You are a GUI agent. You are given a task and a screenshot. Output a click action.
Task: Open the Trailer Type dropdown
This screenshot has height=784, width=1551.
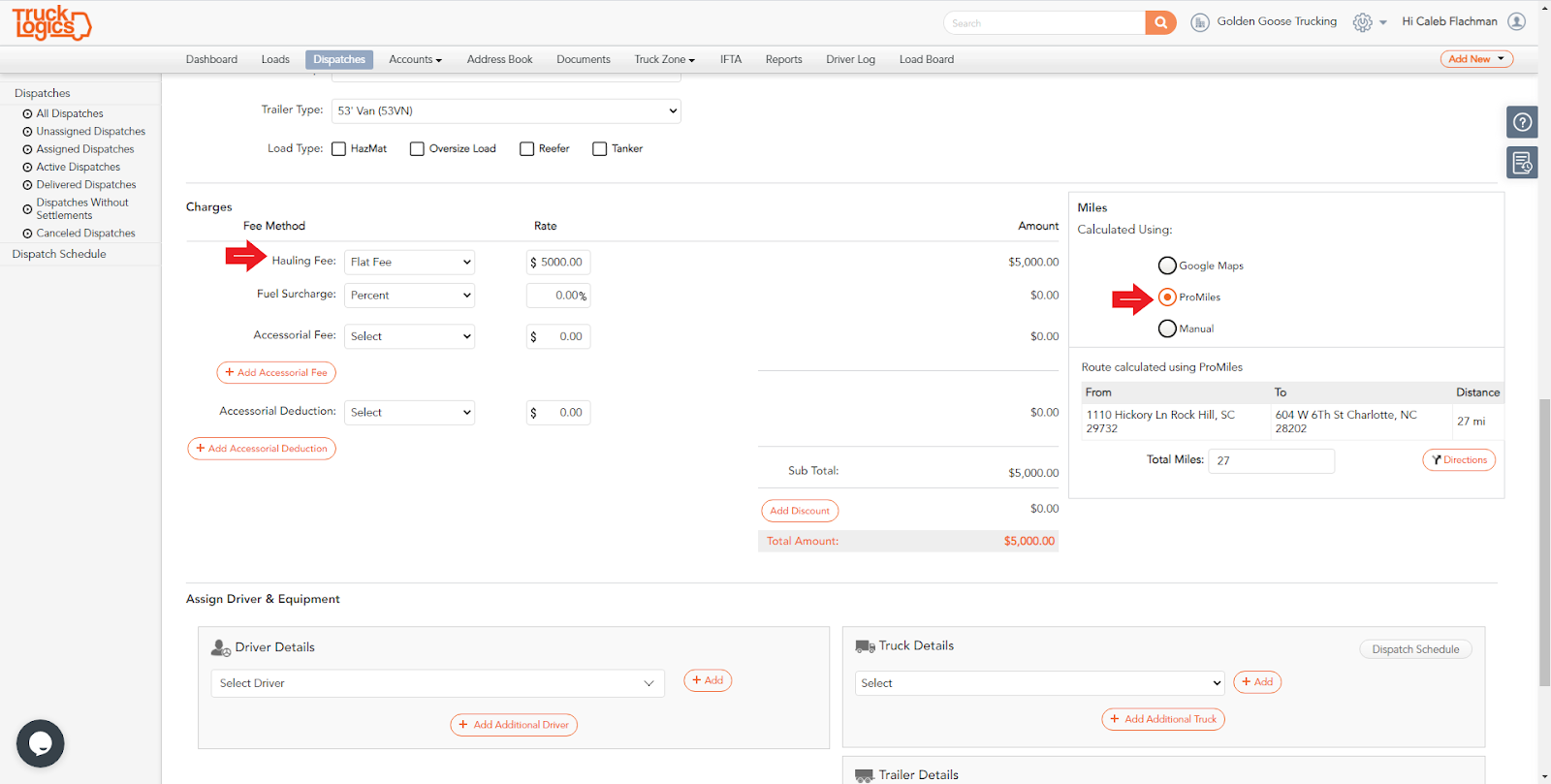(x=506, y=111)
